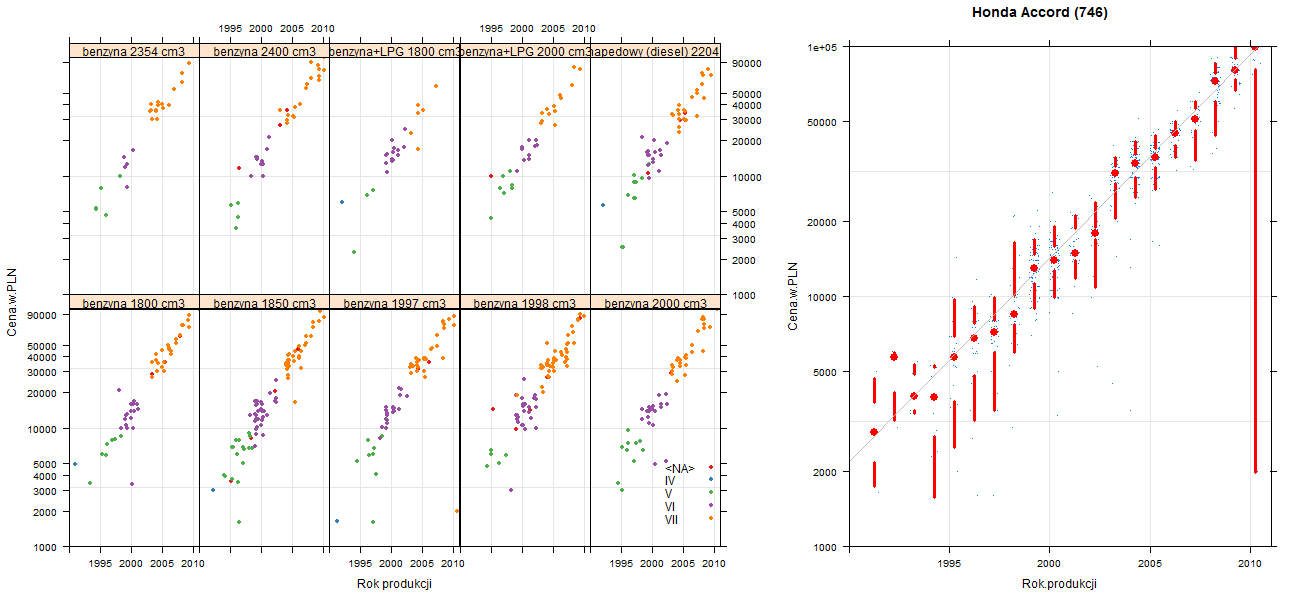Select the "10000" tick in Honda Accord plot
Viewport: 1300px width, 600px height.
pos(824,297)
